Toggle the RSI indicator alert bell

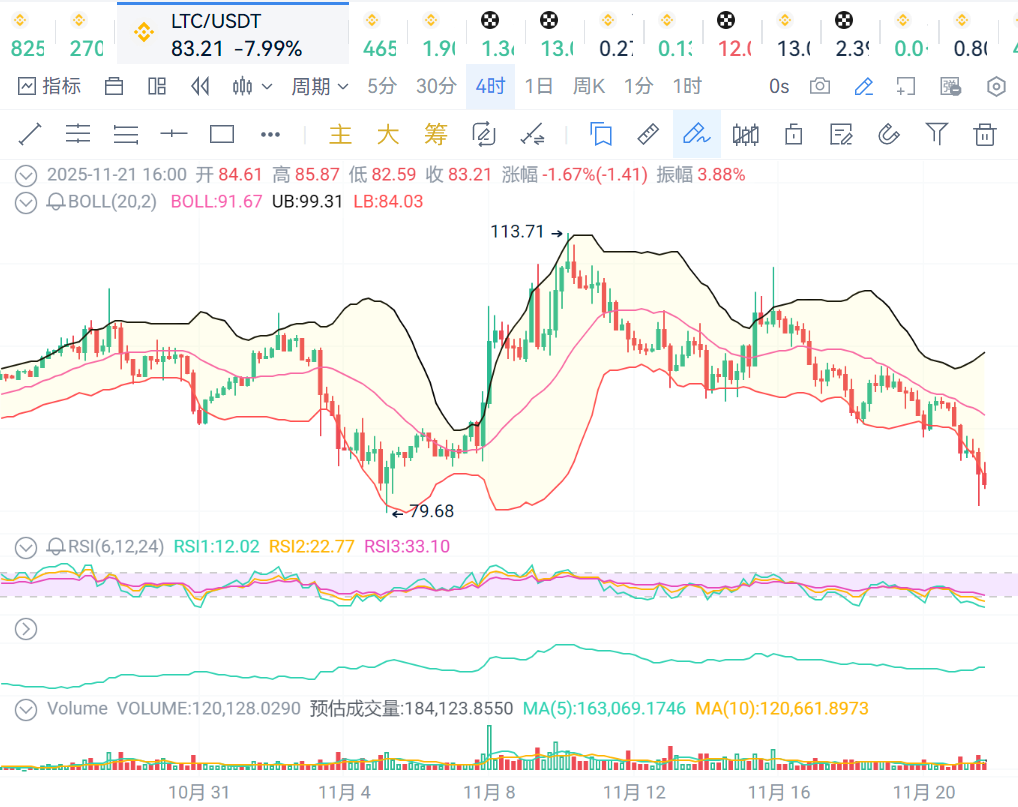(x=56, y=547)
